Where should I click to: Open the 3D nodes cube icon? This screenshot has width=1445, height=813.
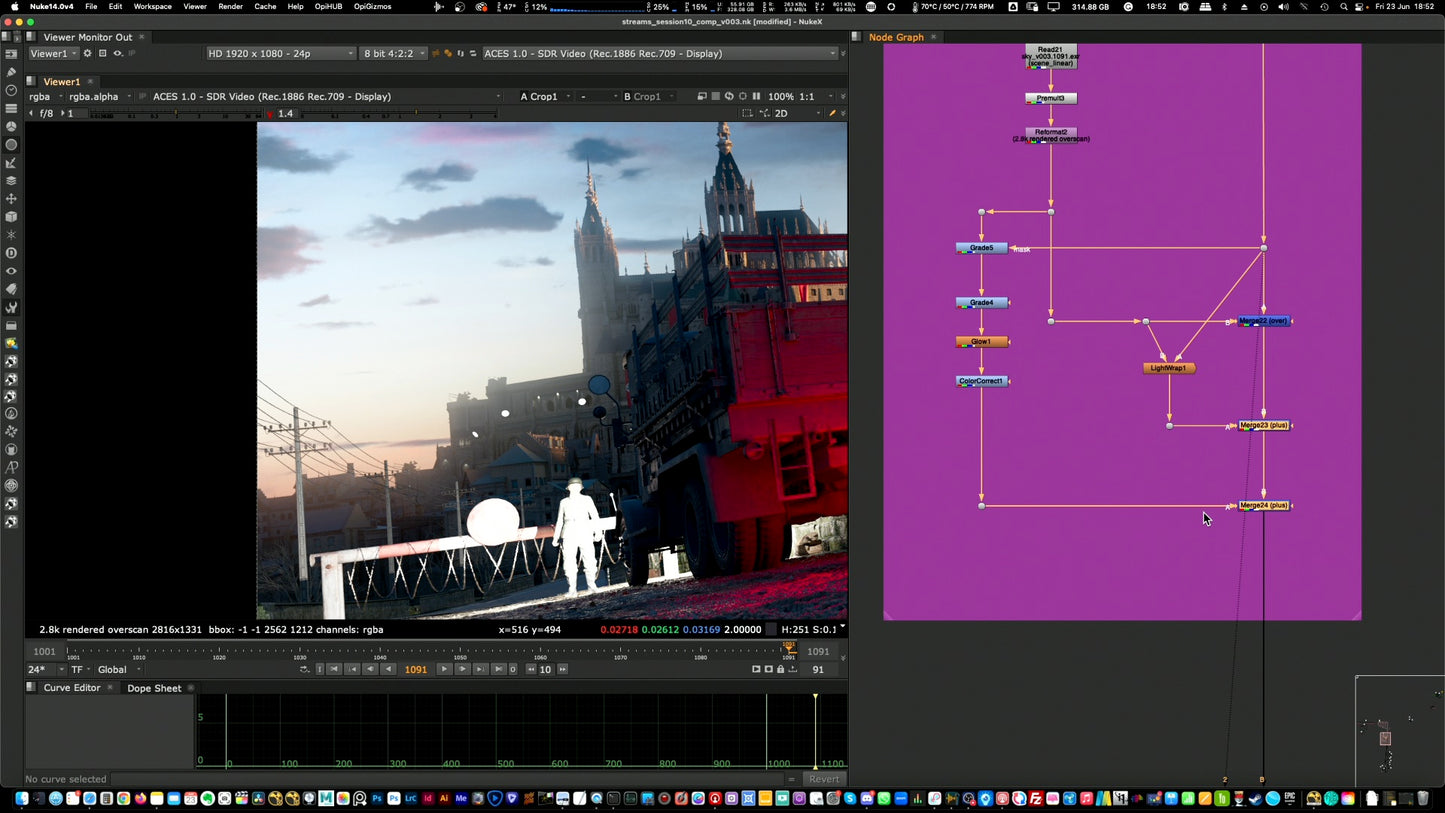[11, 216]
